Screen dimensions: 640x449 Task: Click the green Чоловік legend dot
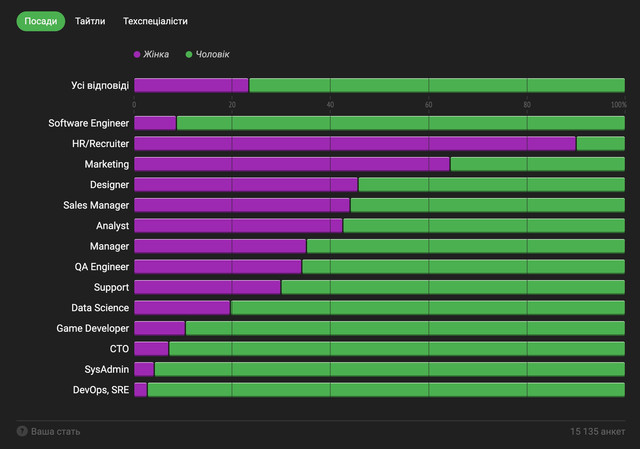[189, 54]
